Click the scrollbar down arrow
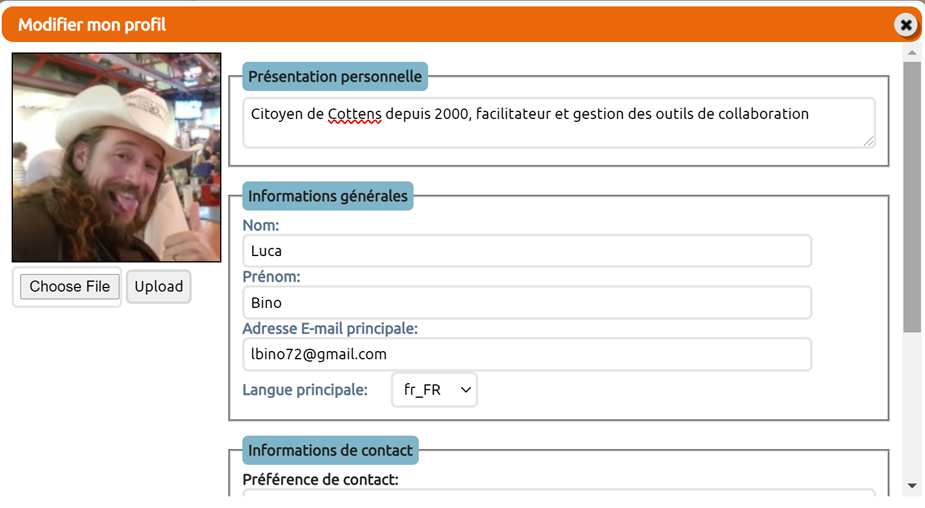The height and width of the screenshot is (508, 925). pyautogui.click(x=911, y=486)
